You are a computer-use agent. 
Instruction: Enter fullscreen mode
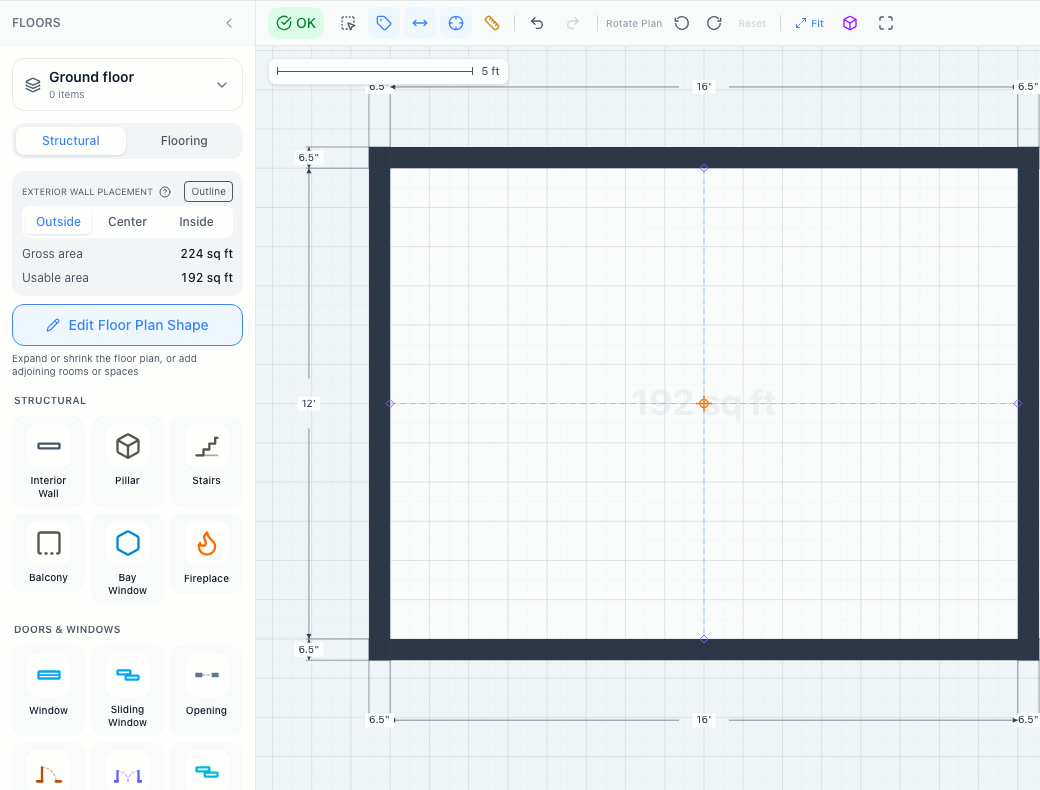tap(885, 23)
